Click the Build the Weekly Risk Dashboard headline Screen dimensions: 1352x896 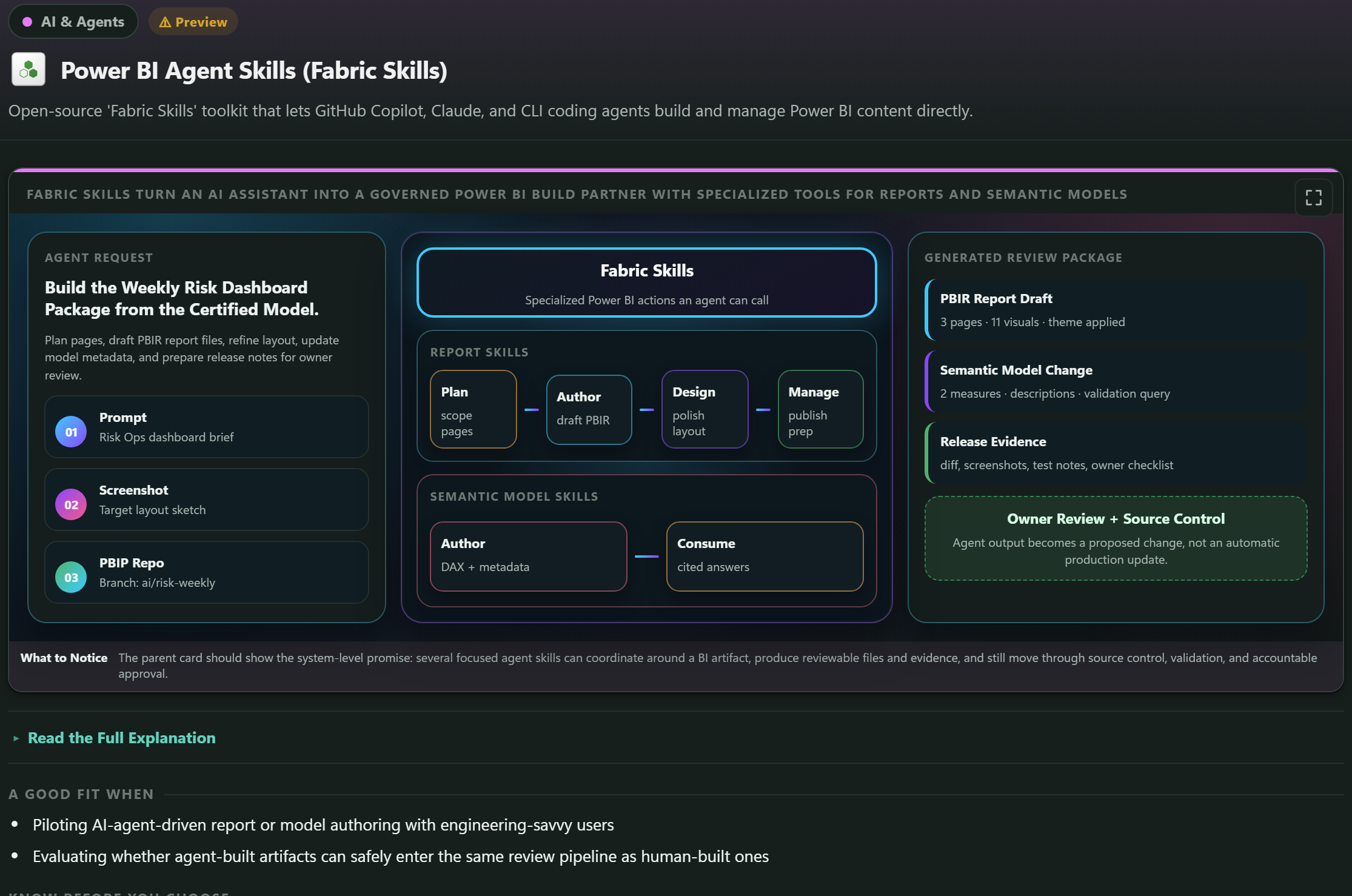pos(182,298)
